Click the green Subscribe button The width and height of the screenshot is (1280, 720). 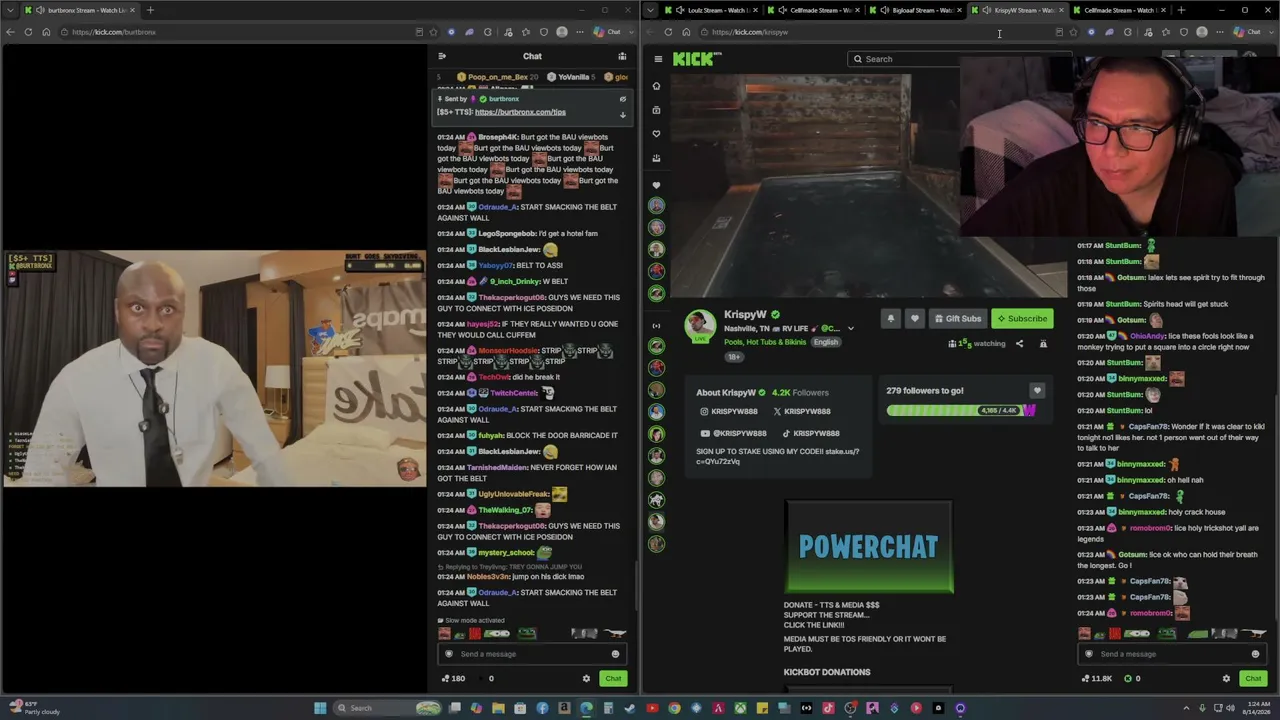click(x=1022, y=319)
